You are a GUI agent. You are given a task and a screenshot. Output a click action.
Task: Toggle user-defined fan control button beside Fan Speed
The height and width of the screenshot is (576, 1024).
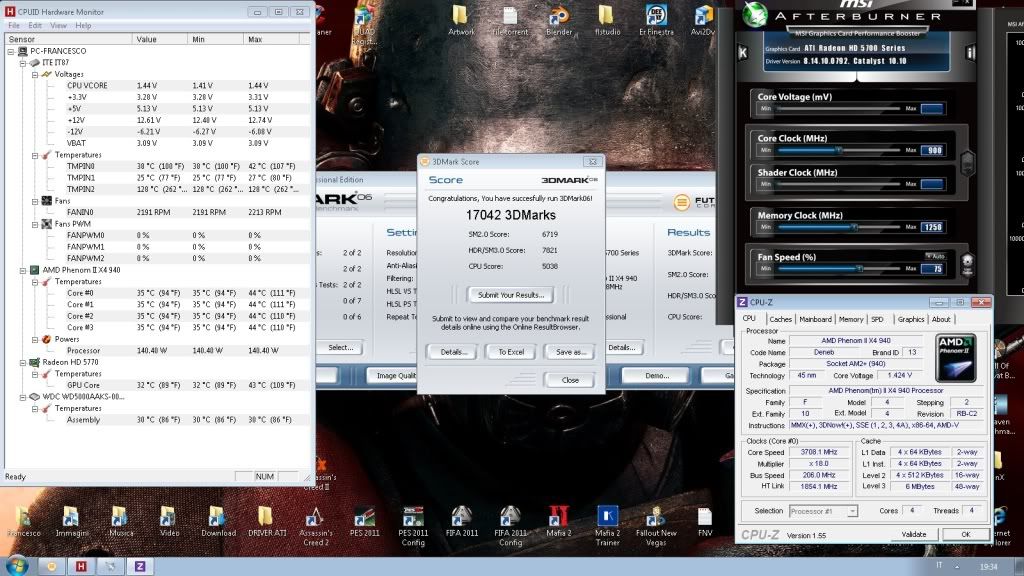[967, 264]
